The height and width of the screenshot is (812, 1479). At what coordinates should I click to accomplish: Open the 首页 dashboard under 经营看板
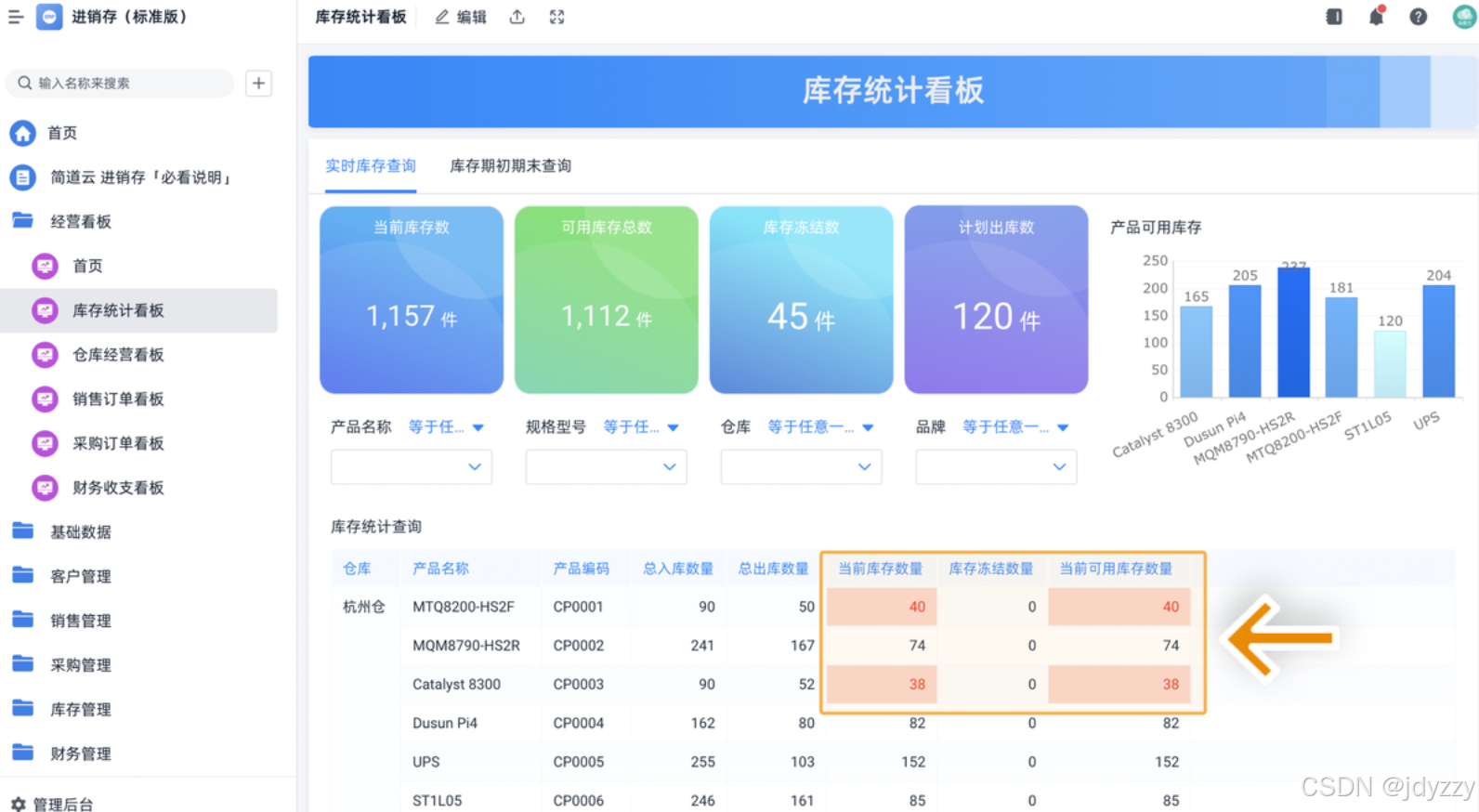coord(68,266)
